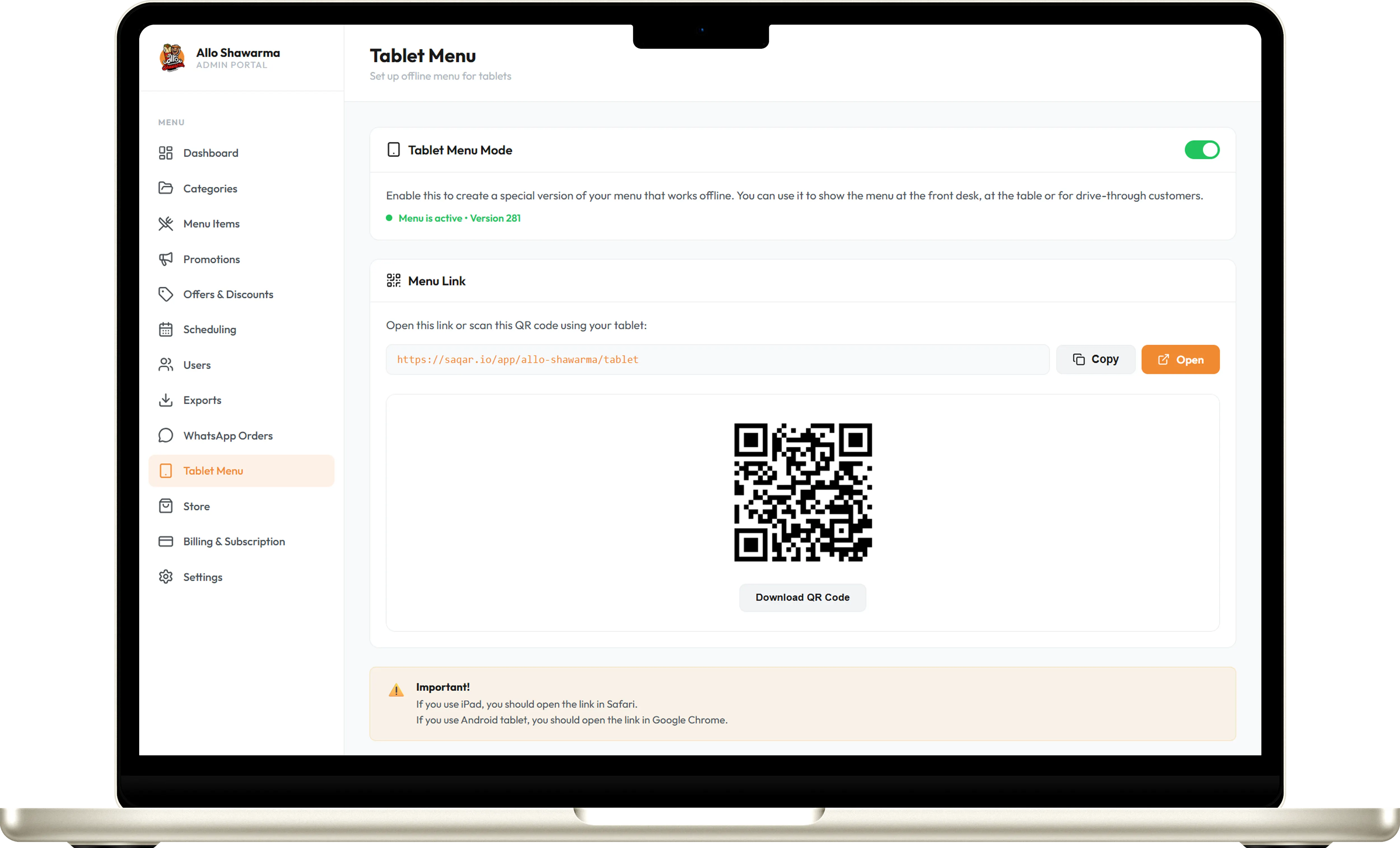The image size is (1400, 848).
Task: Click the 'Tablet Menu' page heading
Action: pos(423,56)
